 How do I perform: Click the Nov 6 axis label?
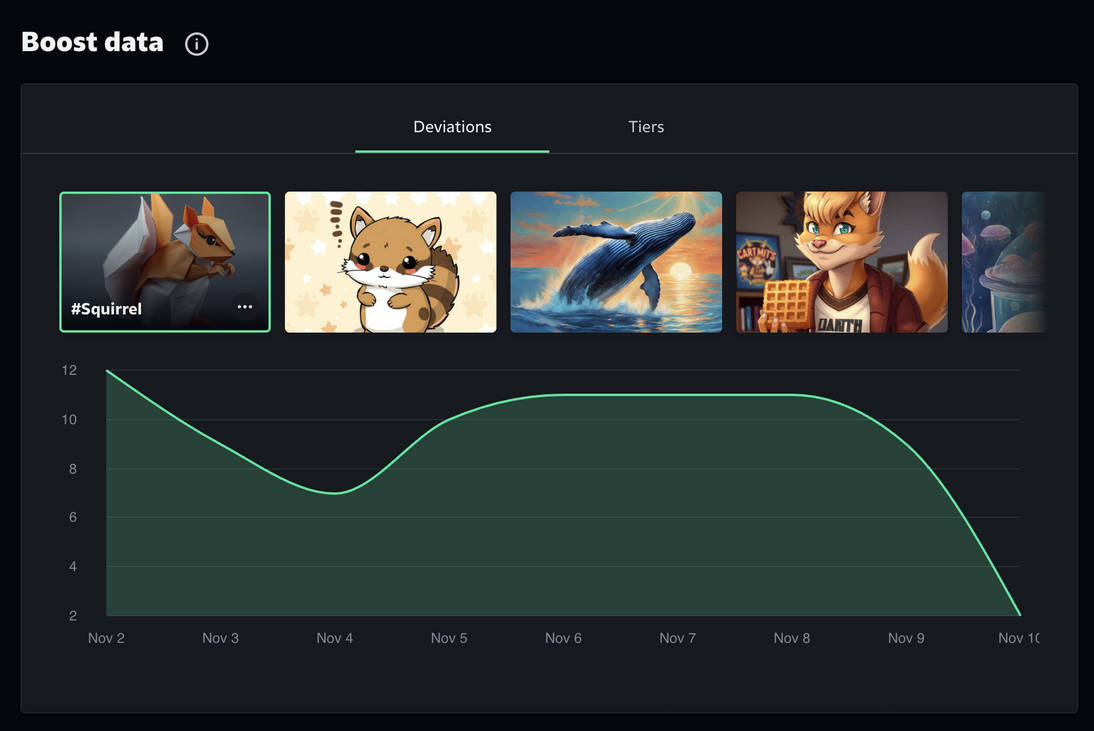pyautogui.click(x=563, y=638)
